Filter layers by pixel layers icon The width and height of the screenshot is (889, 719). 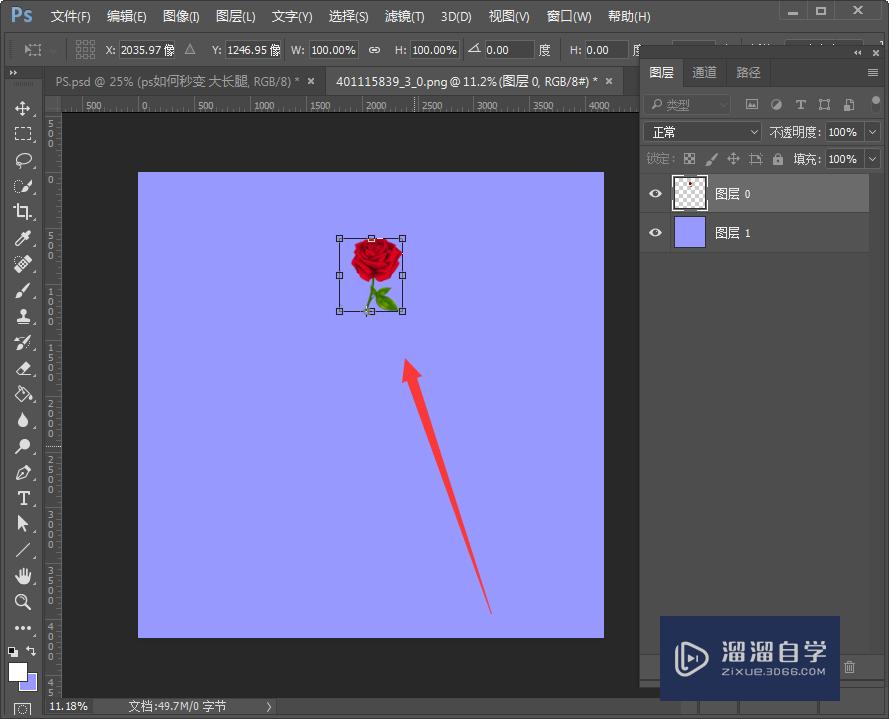[752, 104]
